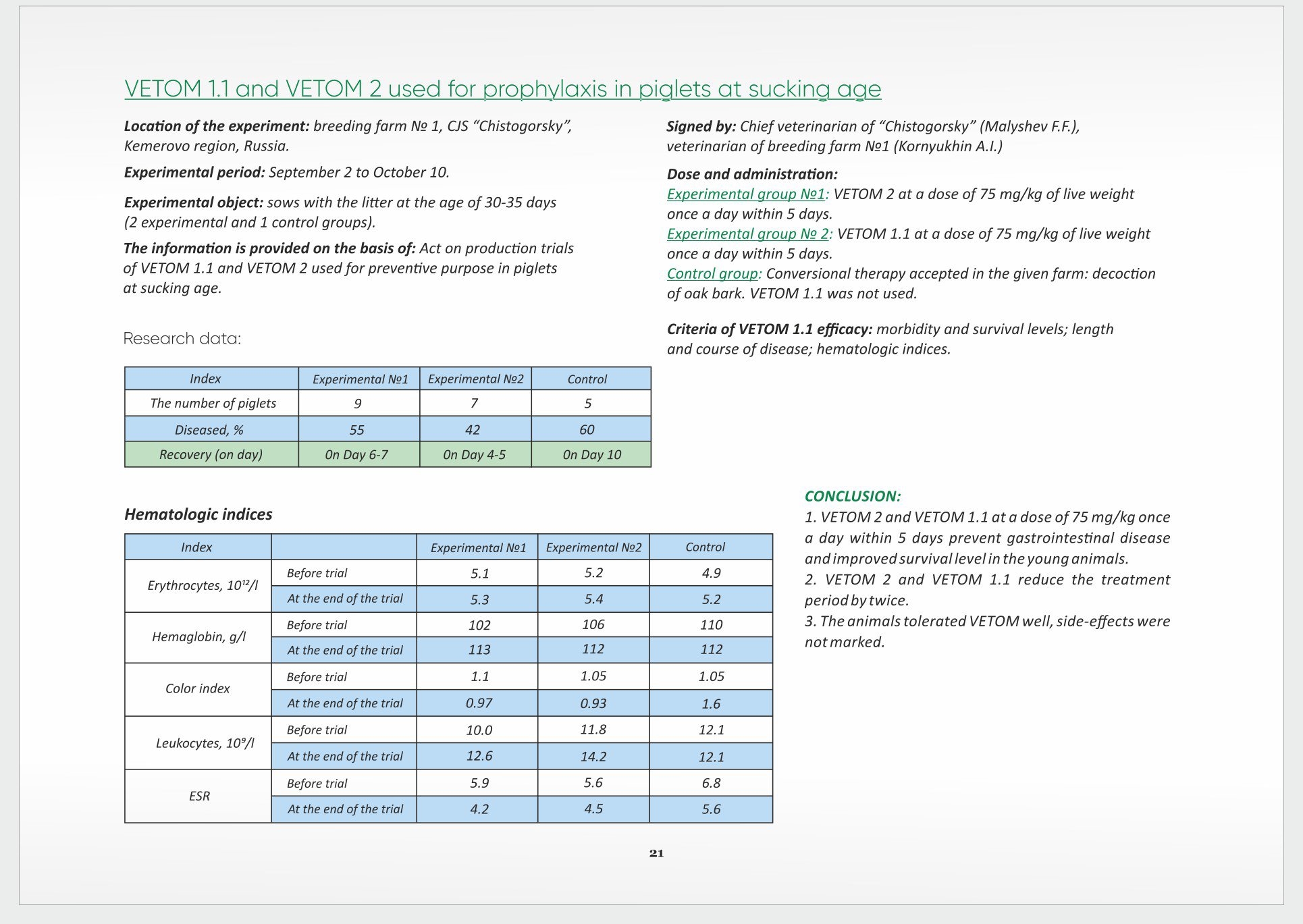Click hemoglobin control before-trial value 110

click(711, 626)
